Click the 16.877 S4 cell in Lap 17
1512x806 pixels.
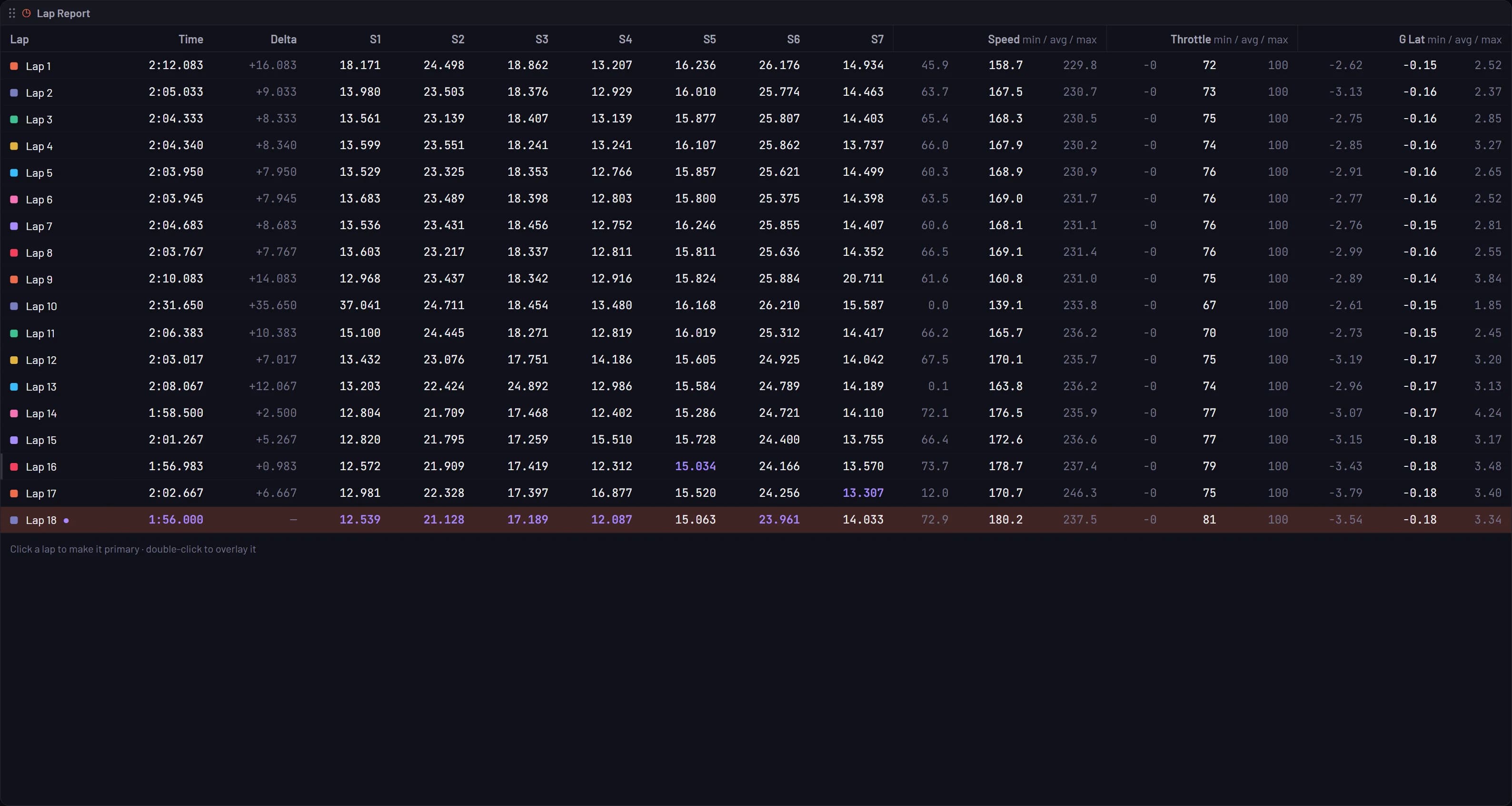coord(611,493)
